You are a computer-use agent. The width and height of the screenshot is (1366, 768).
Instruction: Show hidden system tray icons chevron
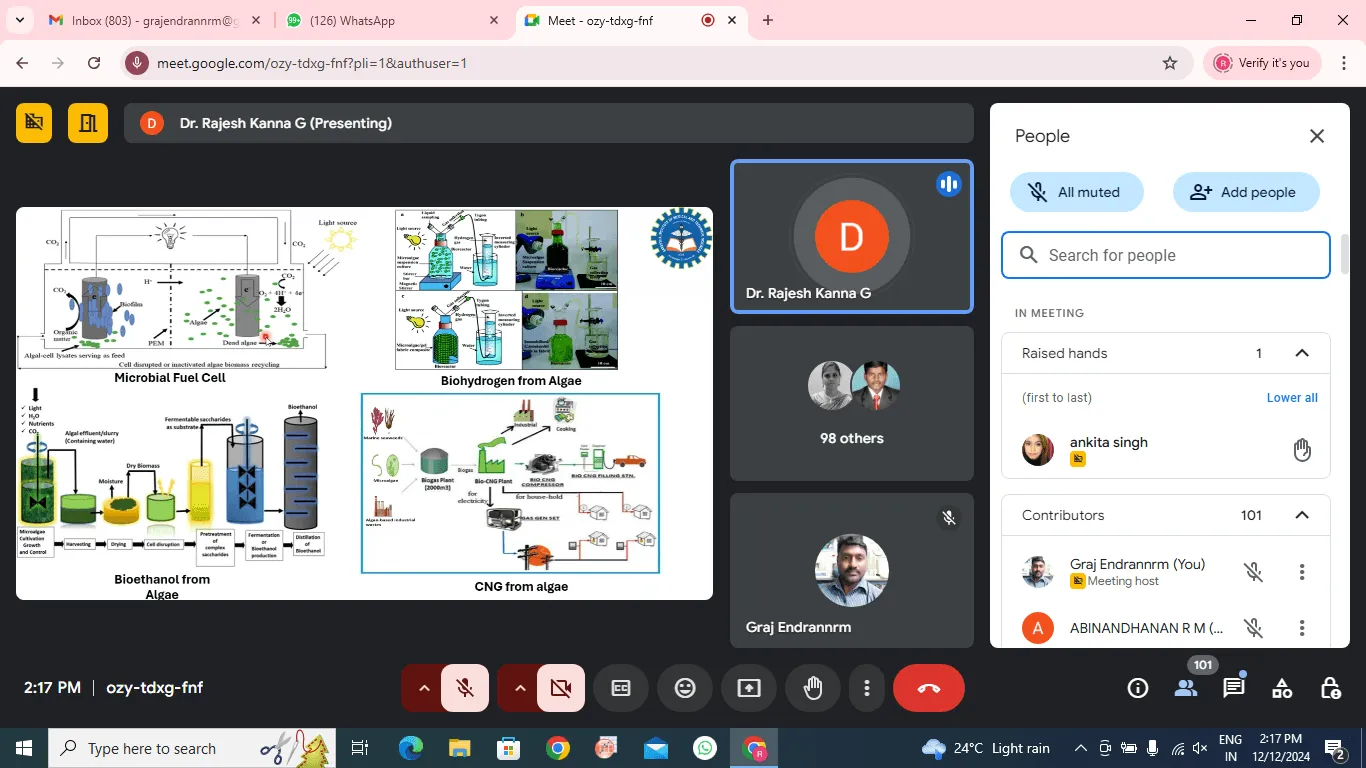1081,748
